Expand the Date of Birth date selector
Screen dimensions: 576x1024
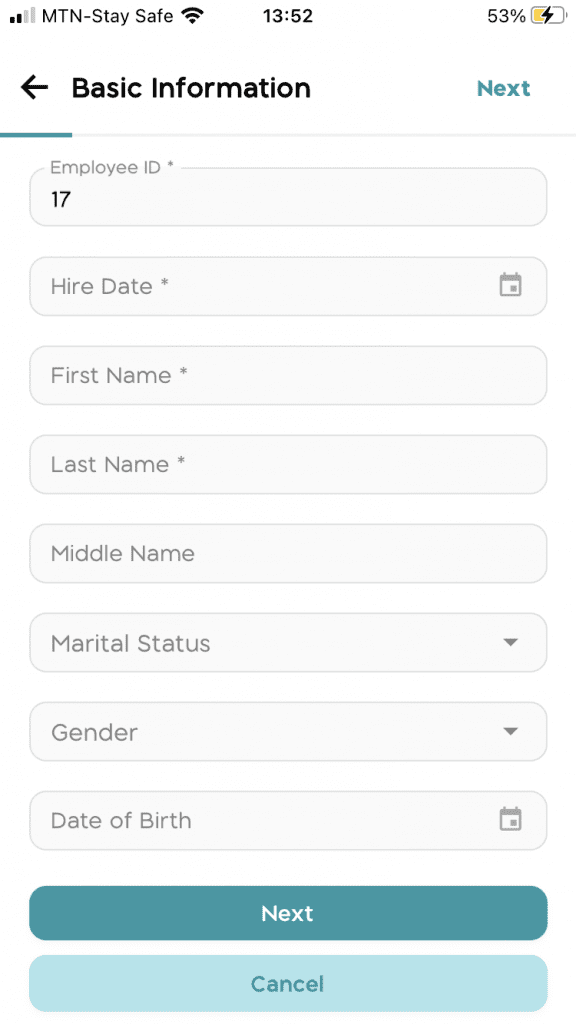pos(288,819)
